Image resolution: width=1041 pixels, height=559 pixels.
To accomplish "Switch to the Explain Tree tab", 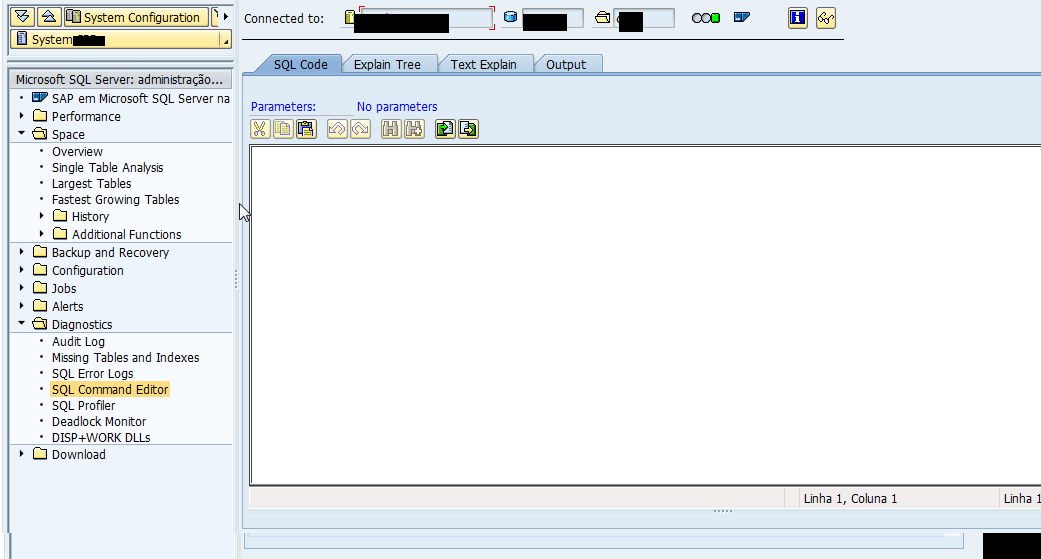I will click(x=387, y=64).
